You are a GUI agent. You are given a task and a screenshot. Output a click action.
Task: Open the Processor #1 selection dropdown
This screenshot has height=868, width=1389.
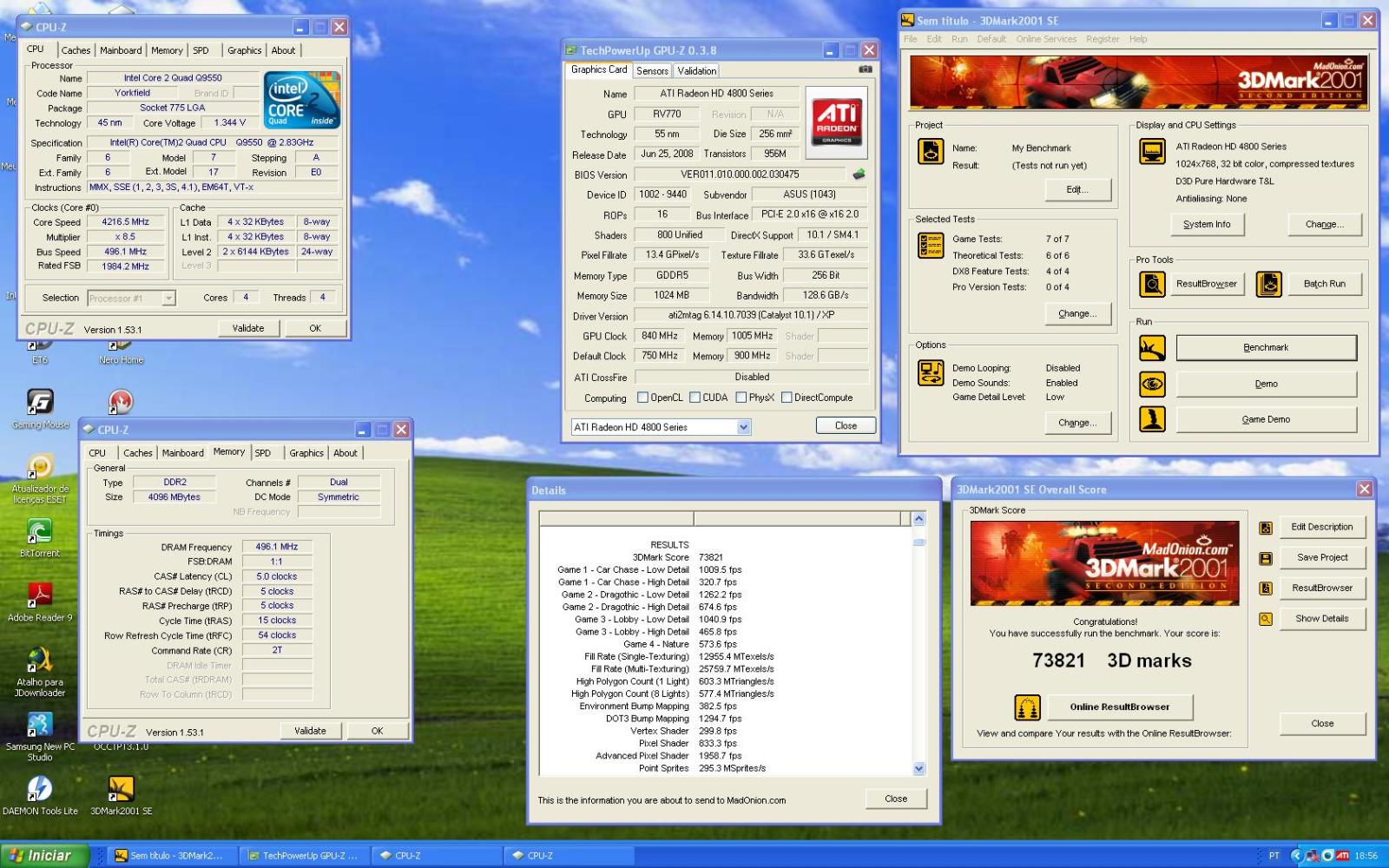pyautogui.click(x=168, y=299)
